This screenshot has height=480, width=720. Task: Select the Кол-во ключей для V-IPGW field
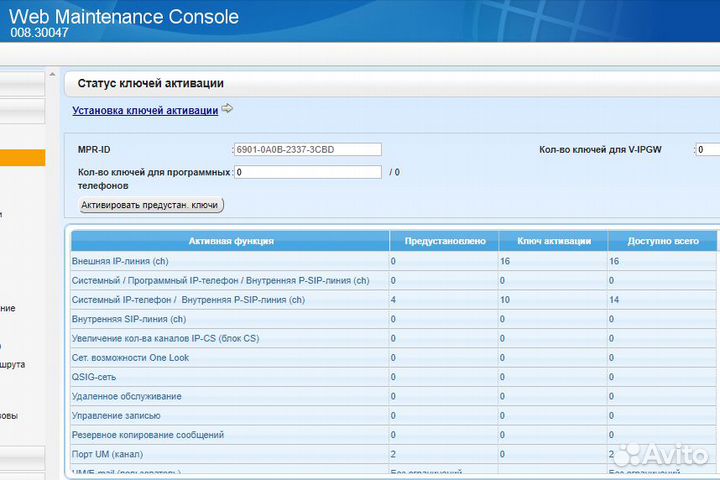point(706,150)
